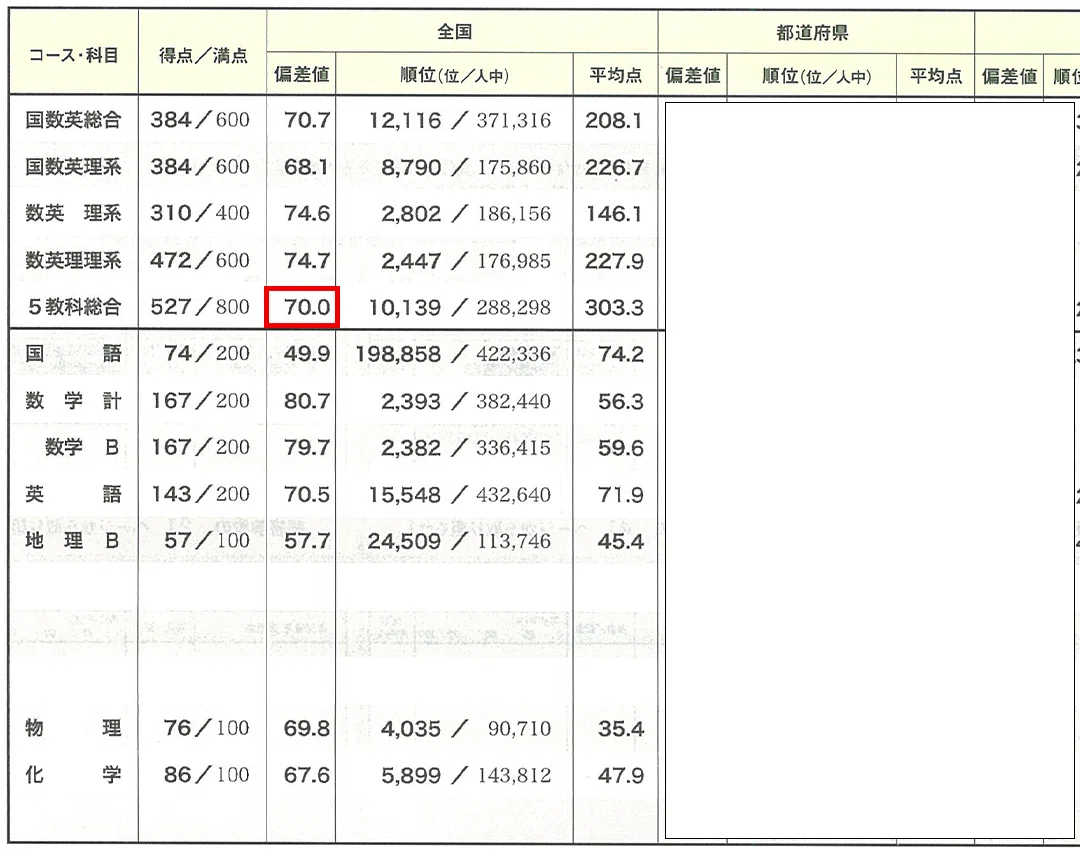1080x850 pixels.
Task: Click 平均点 header under 都道府県
Action: (936, 76)
